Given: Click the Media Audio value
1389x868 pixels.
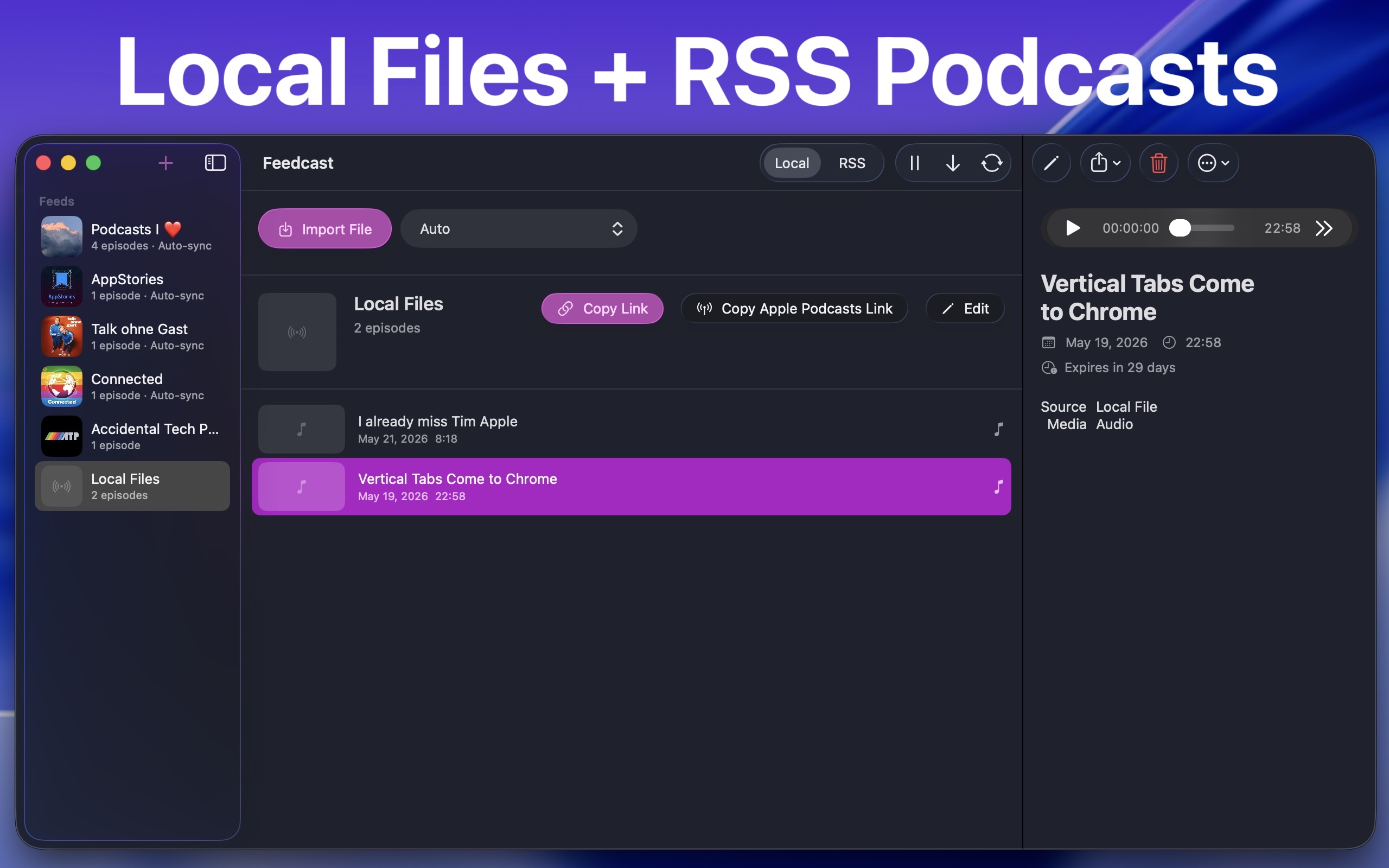Looking at the screenshot, I should pos(1114,424).
